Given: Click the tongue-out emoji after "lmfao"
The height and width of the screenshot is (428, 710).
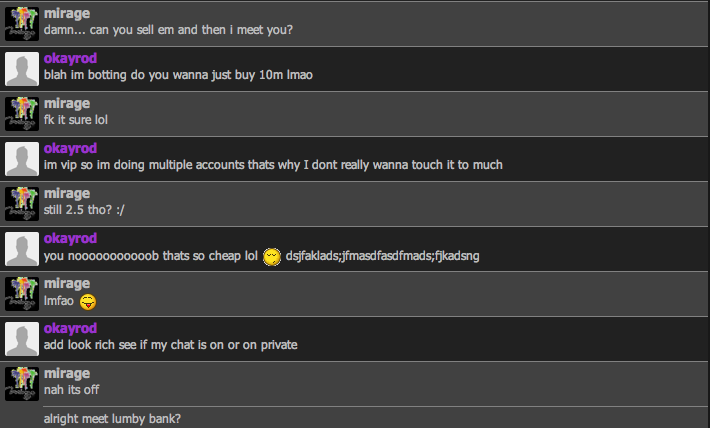Looking at the screenshot, I should [88, 302].
